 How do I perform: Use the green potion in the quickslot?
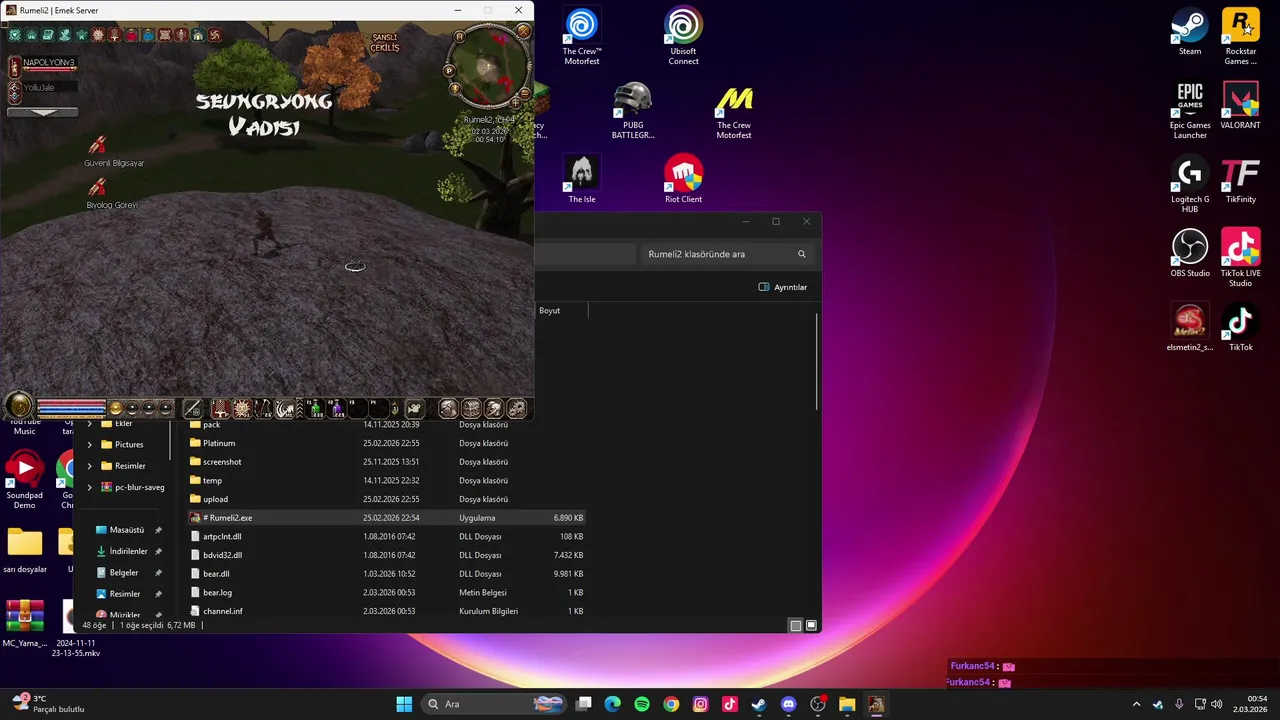click(x=316, y=408)
